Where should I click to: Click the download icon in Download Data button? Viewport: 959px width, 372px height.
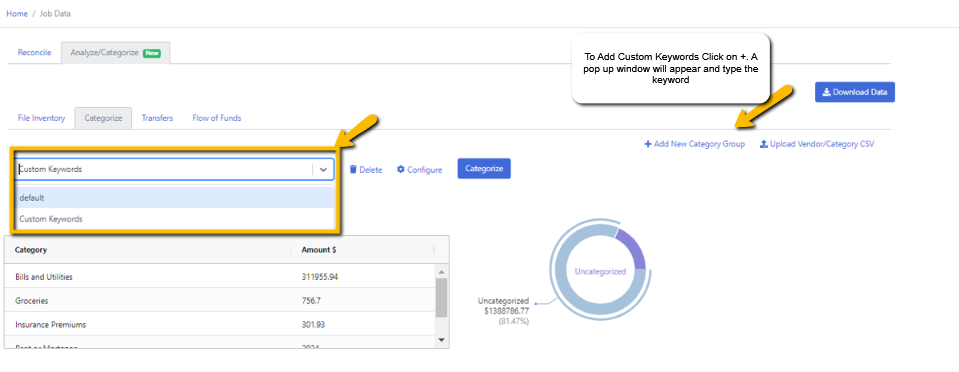coord(826,92)
